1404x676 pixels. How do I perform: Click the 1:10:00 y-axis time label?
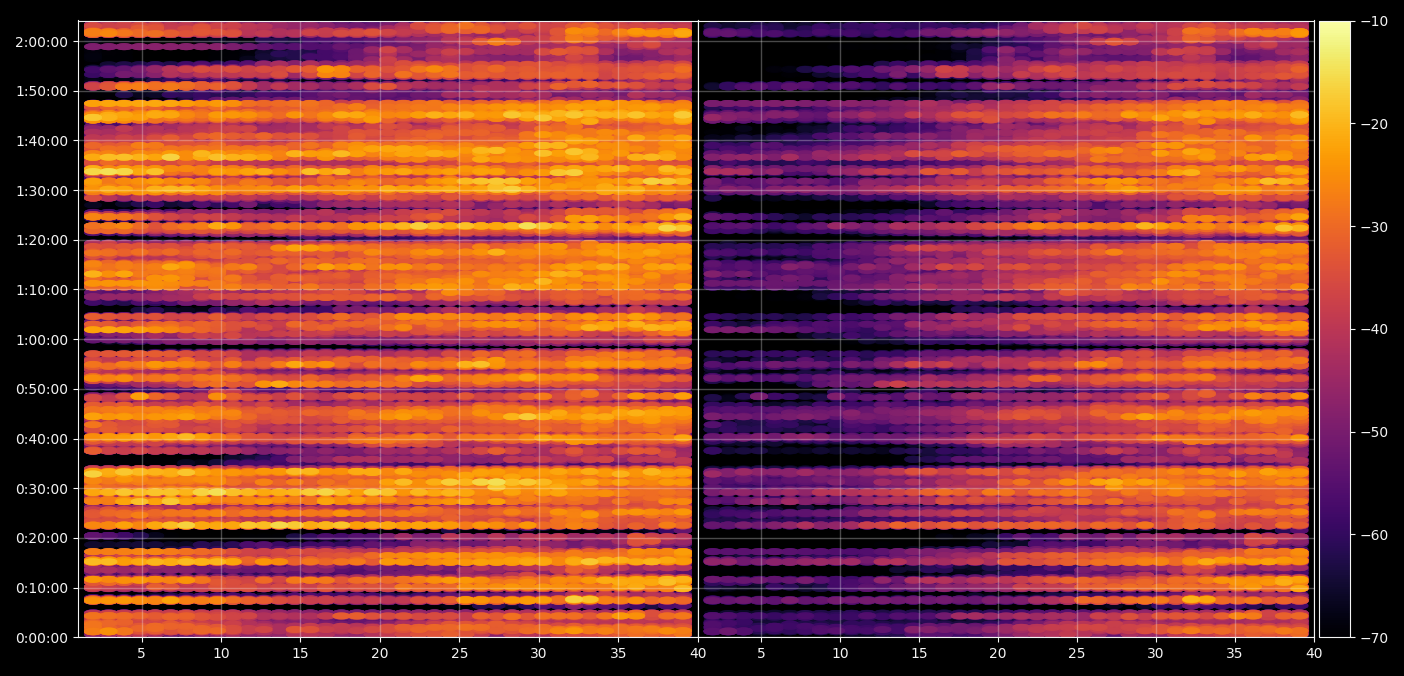pos(41,290)
